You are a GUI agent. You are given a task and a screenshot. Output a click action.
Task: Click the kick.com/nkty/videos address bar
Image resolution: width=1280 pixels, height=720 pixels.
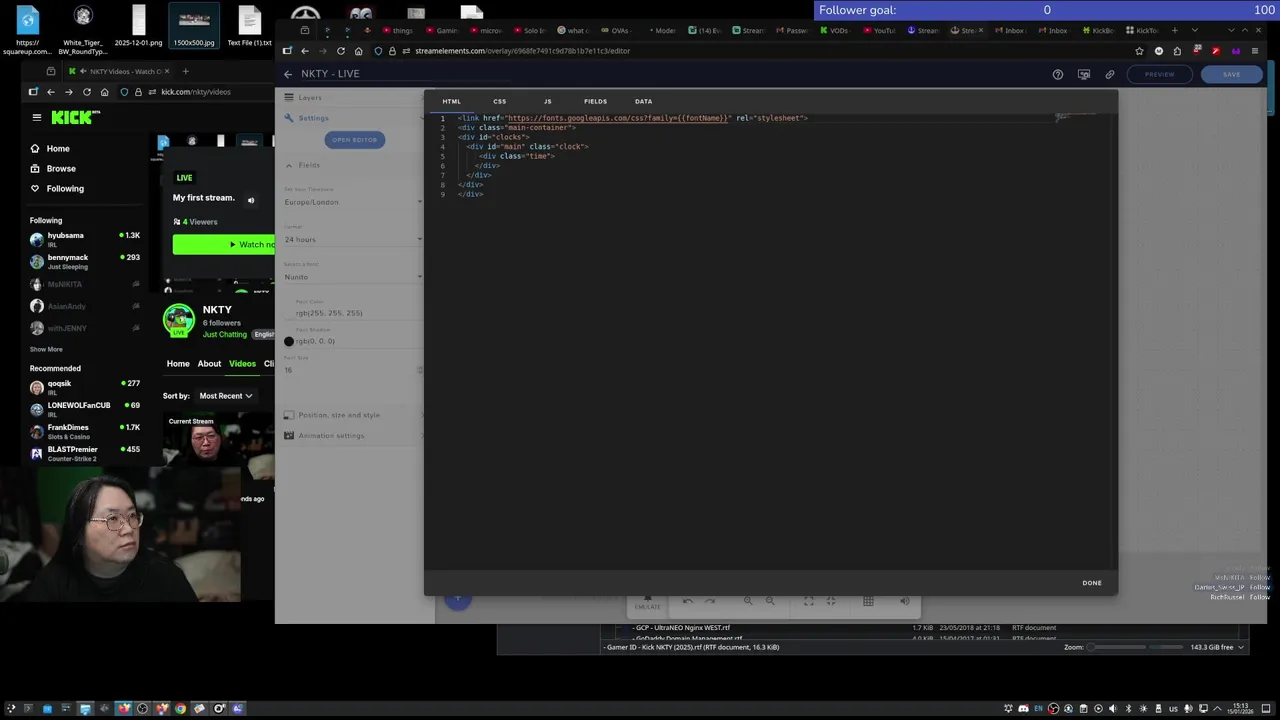(x=195, y=92)
